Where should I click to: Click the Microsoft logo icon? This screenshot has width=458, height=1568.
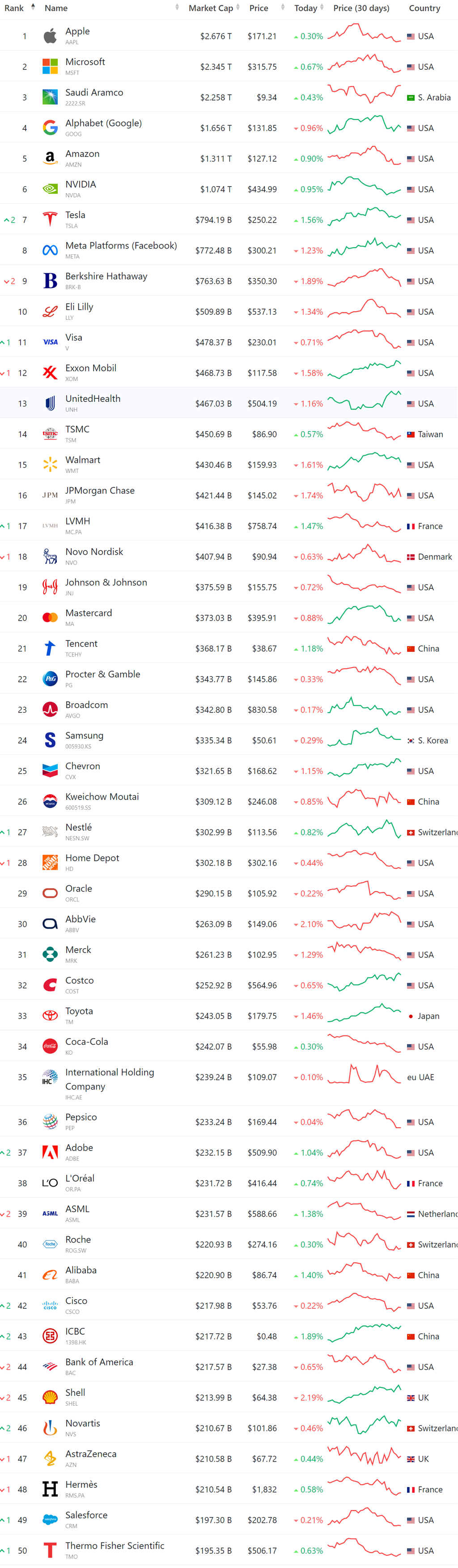(50, 66)
